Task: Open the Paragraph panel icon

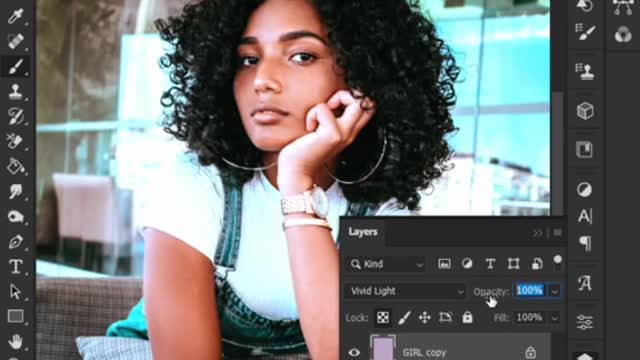Action: point(585,244)
